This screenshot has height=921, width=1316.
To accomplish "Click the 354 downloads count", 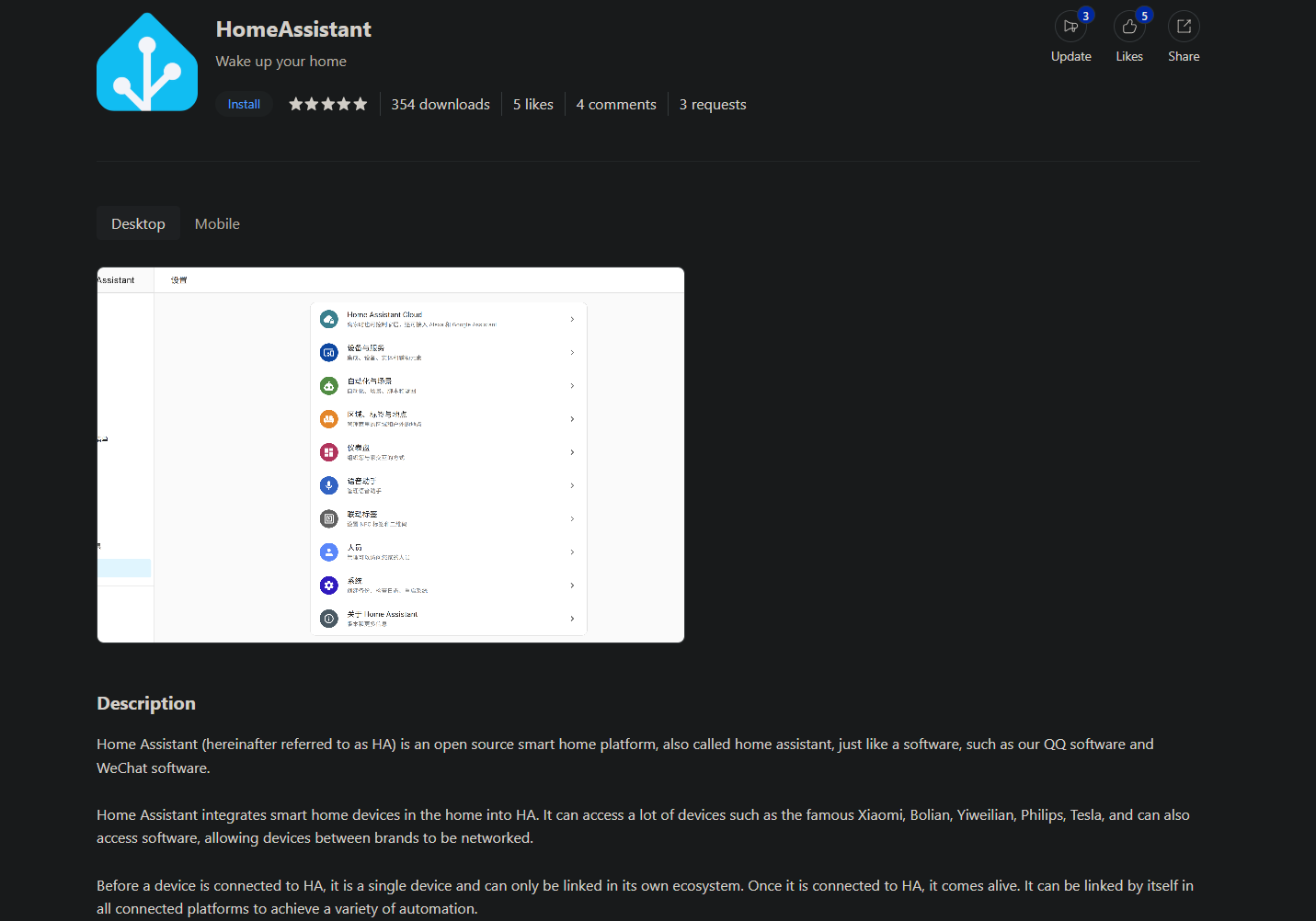I will click(441, 104).
